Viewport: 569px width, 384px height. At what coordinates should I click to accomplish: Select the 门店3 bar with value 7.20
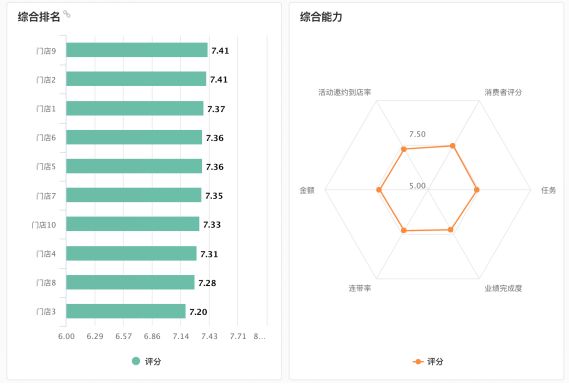tap(126, 311)
